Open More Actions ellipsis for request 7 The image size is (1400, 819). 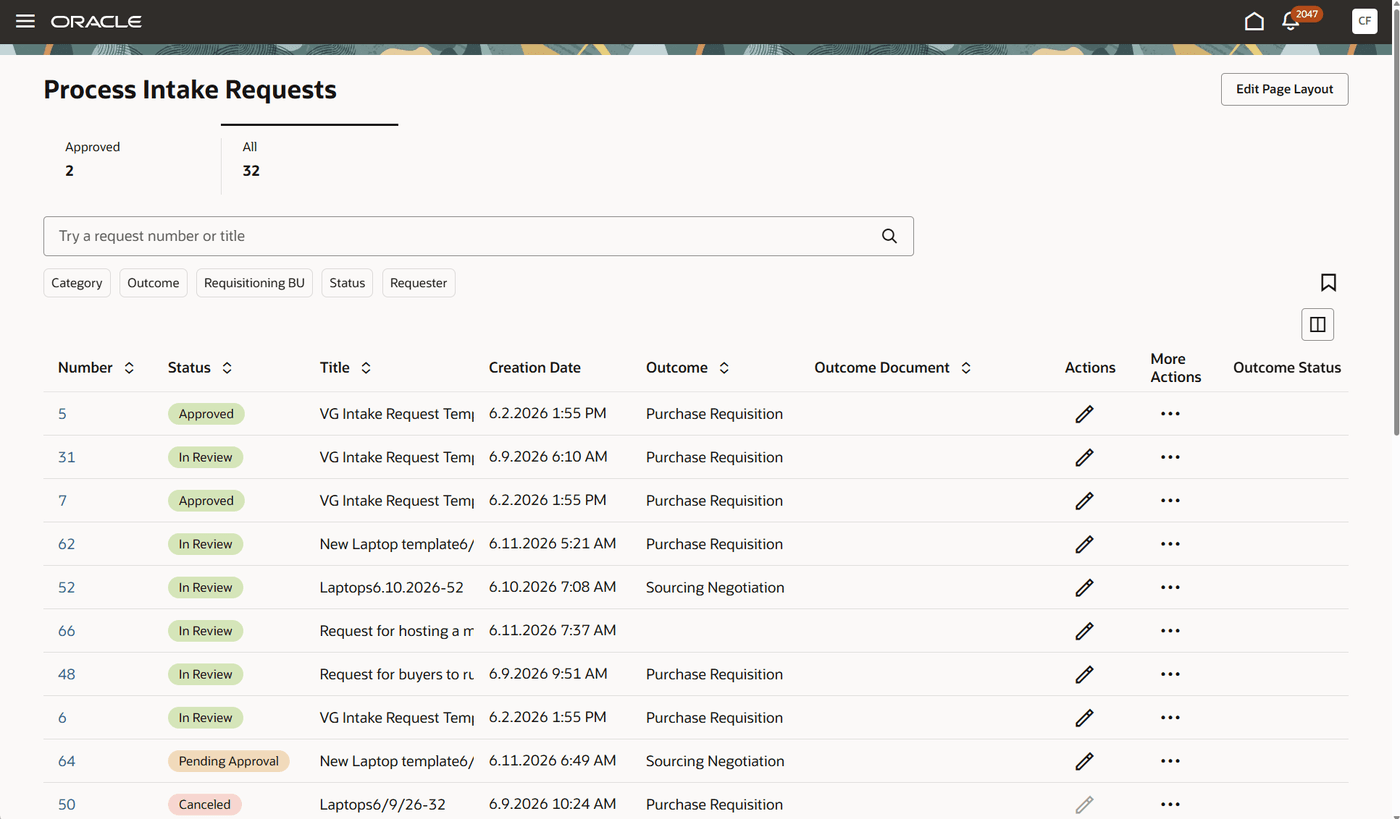1170,501
